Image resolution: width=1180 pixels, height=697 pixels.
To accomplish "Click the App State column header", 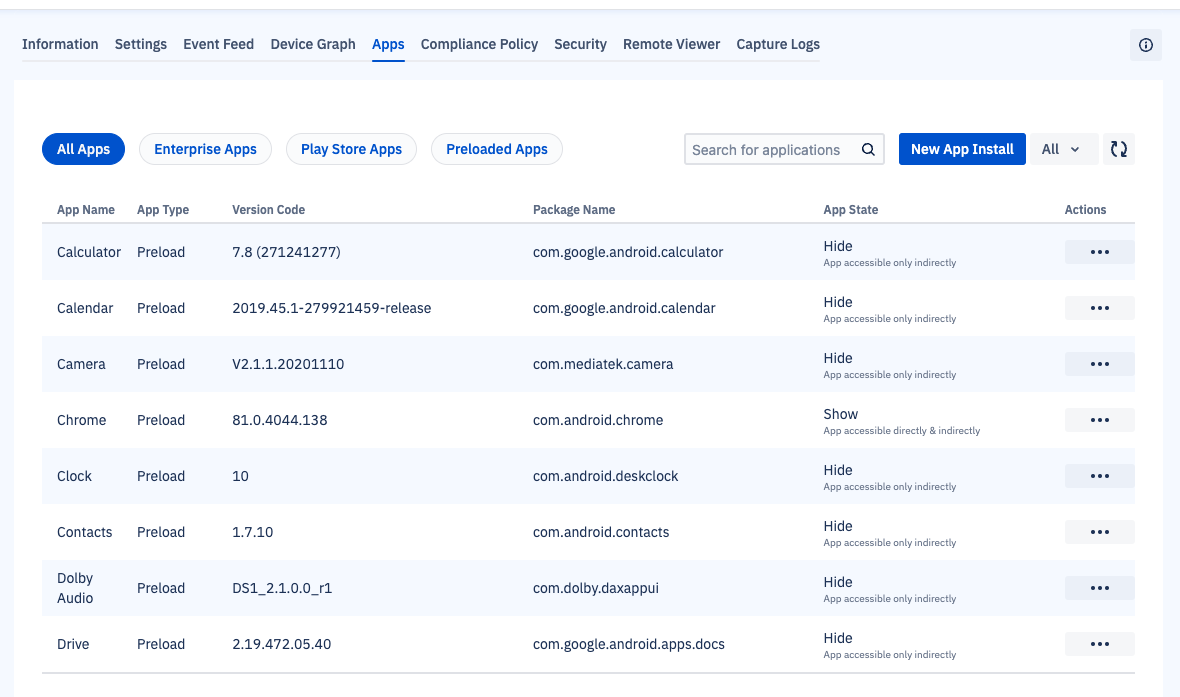I will 850,210.
